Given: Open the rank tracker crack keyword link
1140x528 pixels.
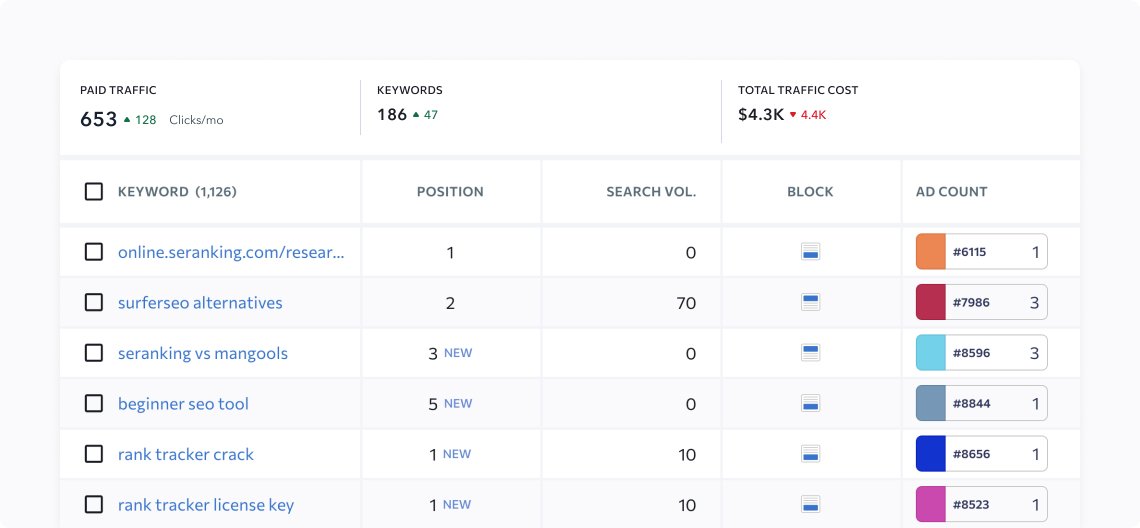Looking at the screenshot, I should coord(186,455).
